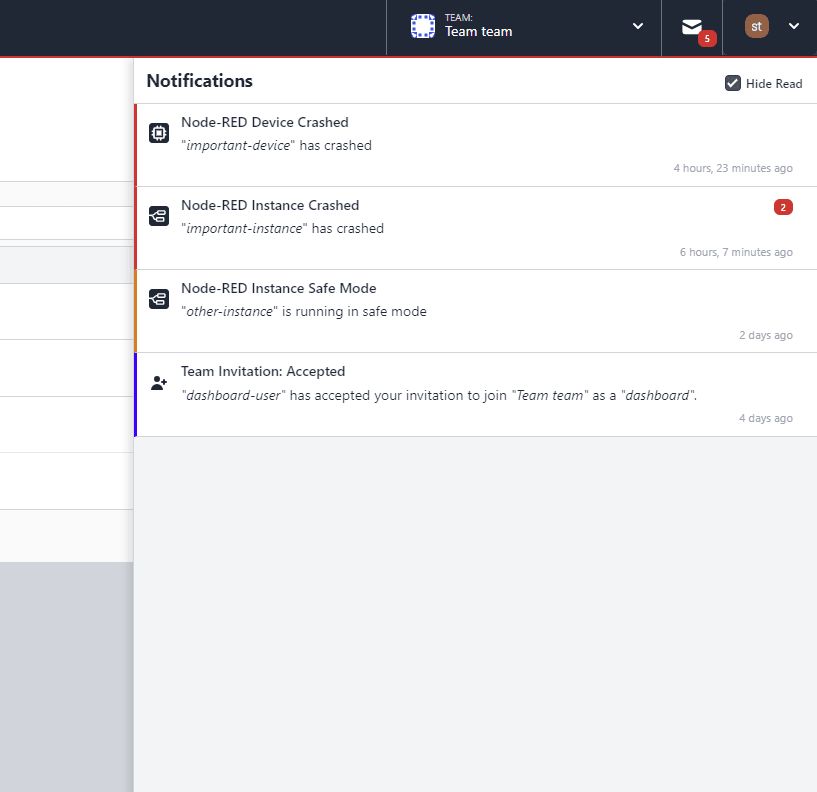The height and width of the screenshot is (792, 817).
Task: Click the red 2 count badge on Instance Crashed
Action: [x=783, y=207]
